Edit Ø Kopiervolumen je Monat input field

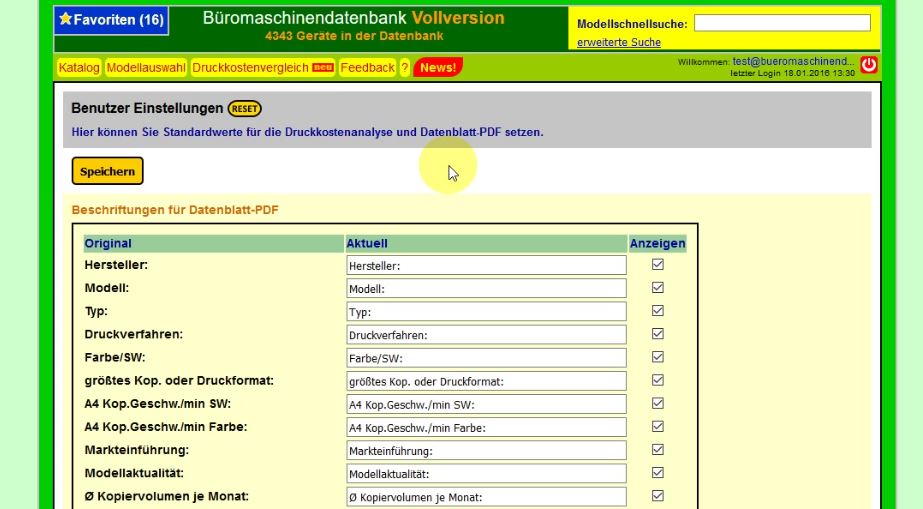coord(486,497)
